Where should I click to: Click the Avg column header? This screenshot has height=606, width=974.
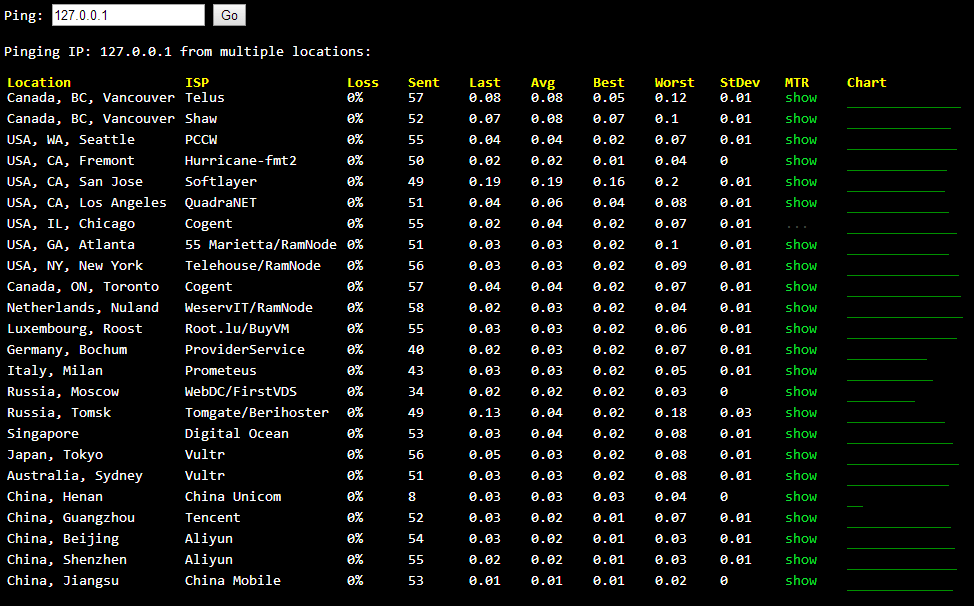[543, 83]
